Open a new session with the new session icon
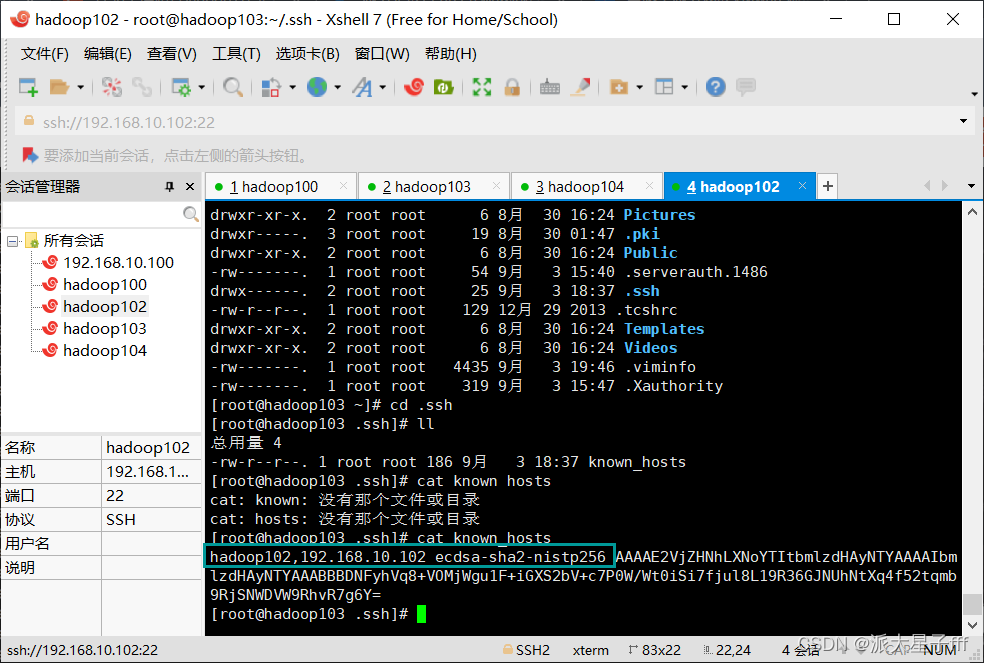This screenshot has height=663, width=984. pyautogui.click(x=28, y=87)
